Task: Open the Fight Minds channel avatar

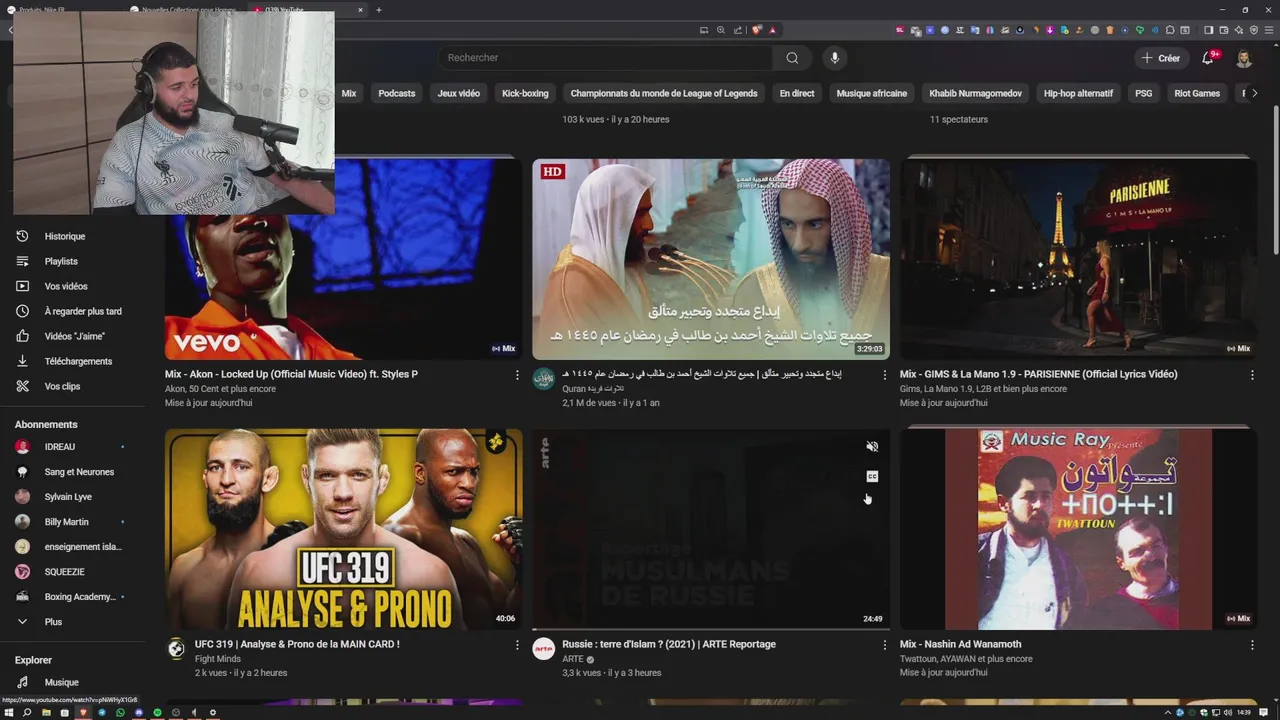Action: pyautogui.click(x=176, y=649)
